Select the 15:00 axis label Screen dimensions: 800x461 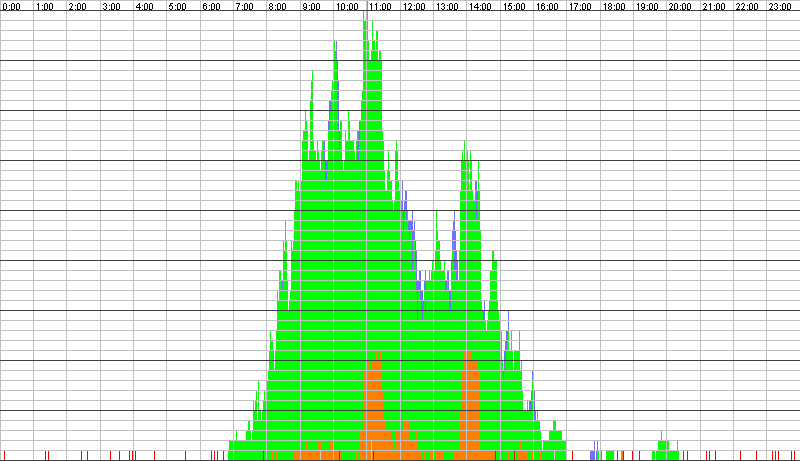click(514, 7)
